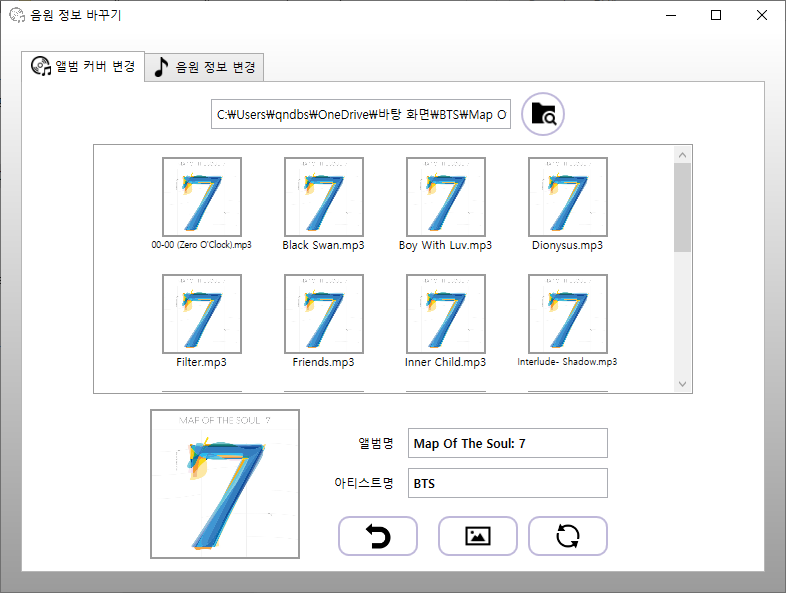Click the file list scroll down arrow
Image resolution: width=786 pixels, height=593 pixels.
click(x=682, y=384)
